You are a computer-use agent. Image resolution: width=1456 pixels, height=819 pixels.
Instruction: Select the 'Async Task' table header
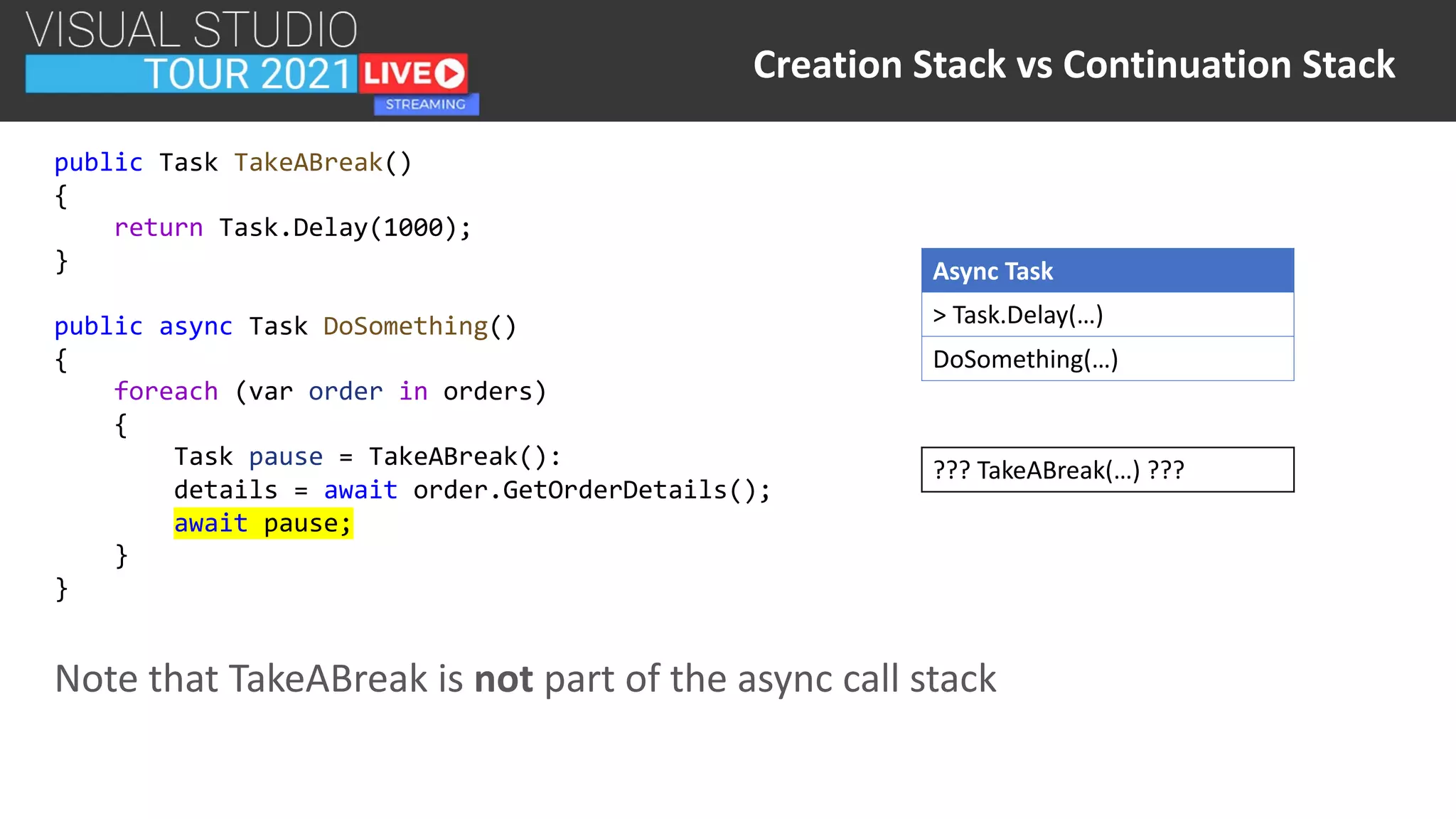click(x=1108, y=271)
